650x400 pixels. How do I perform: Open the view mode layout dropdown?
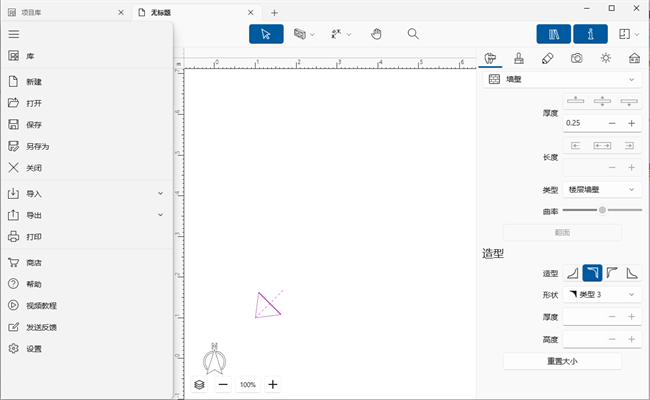coord(628,34)
